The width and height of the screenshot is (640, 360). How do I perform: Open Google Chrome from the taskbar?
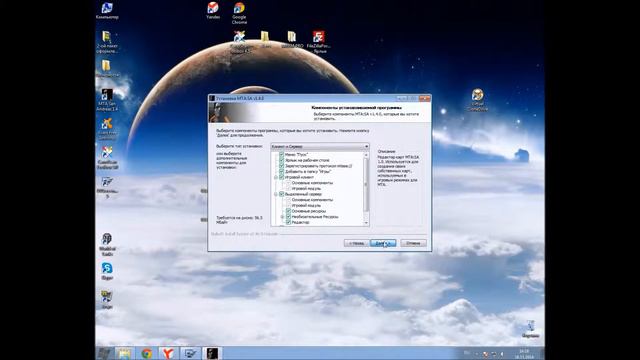coord(147,353)
